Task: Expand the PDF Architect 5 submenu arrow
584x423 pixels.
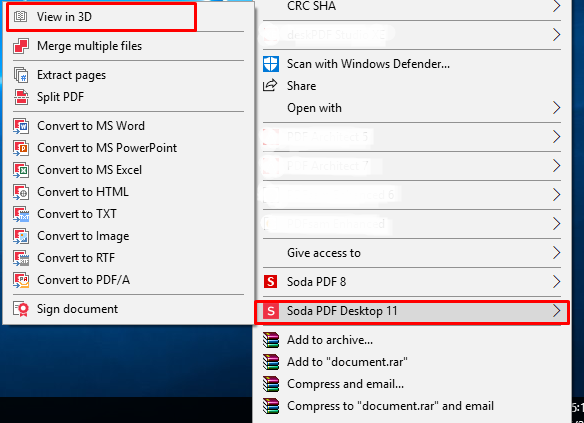Action: click(556, 137)
